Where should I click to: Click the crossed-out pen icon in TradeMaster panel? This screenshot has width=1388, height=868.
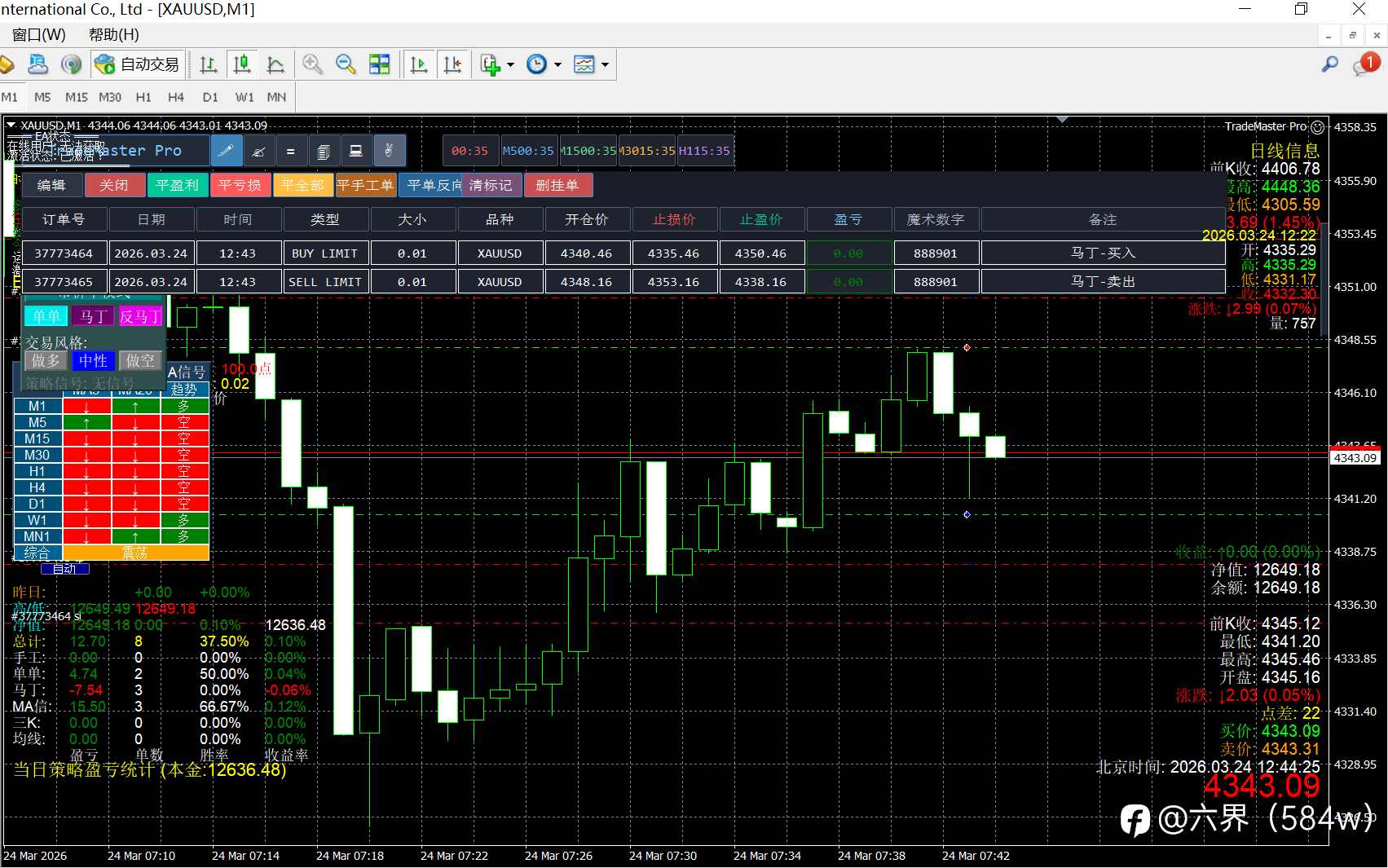(258, 151)
